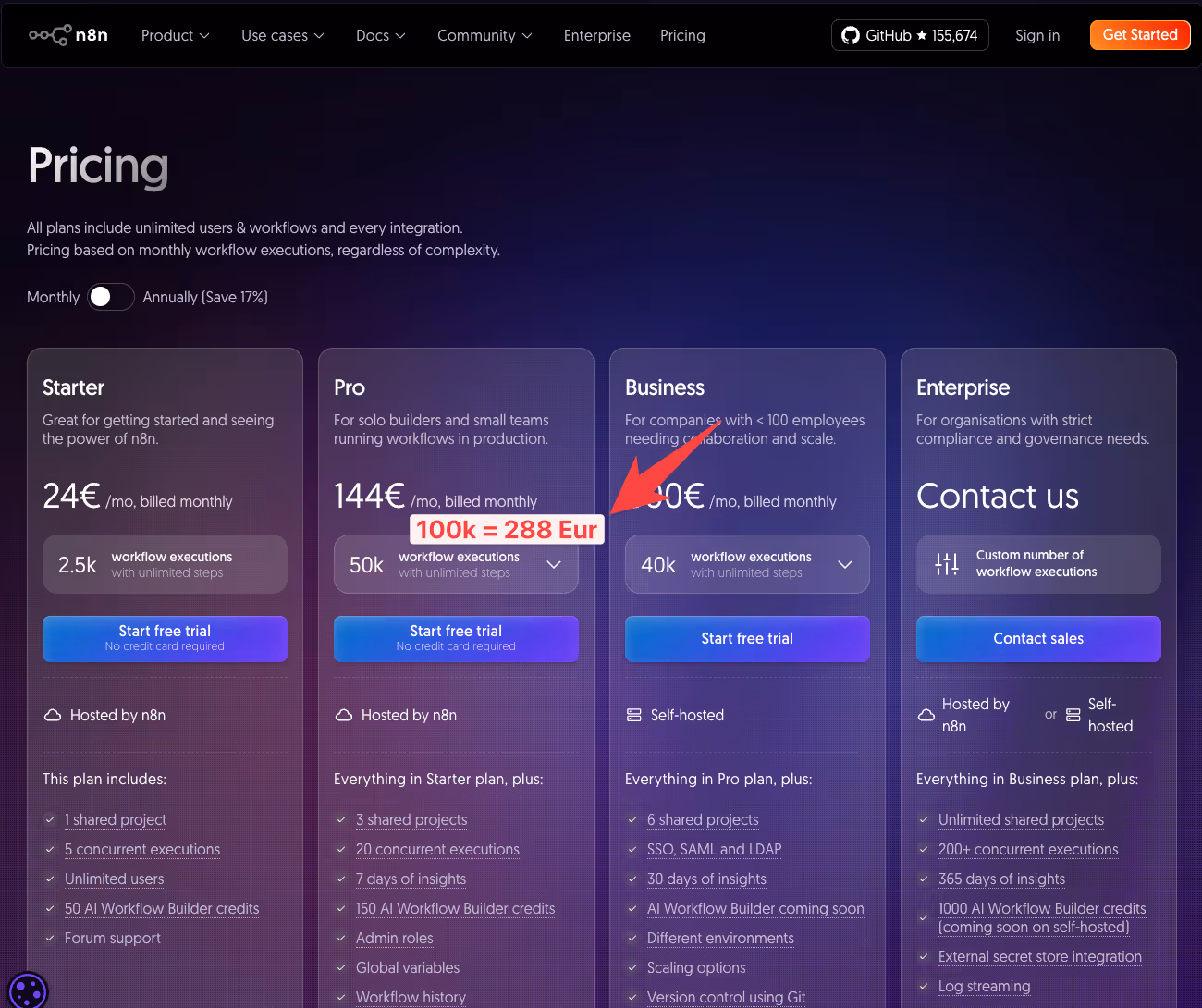Click checkmark next to 365 days of insights
The image size is (1202, 1008).
pyautogui.click(x=924, y=879)
